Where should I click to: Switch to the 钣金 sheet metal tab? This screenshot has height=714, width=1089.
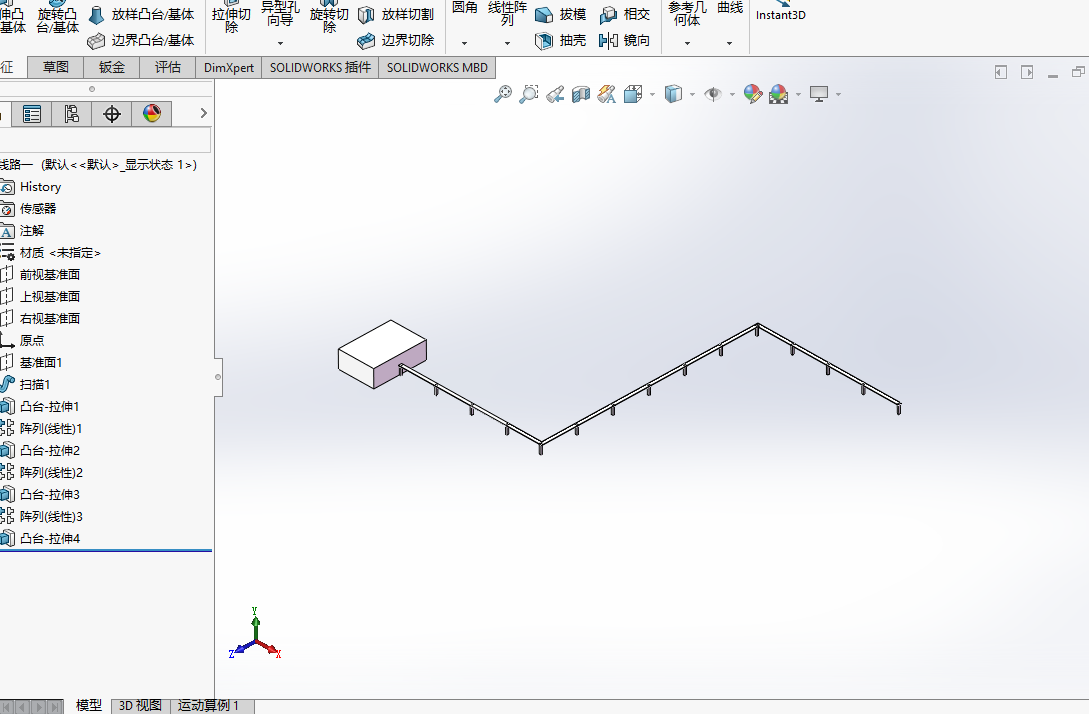tap(112, 67)
